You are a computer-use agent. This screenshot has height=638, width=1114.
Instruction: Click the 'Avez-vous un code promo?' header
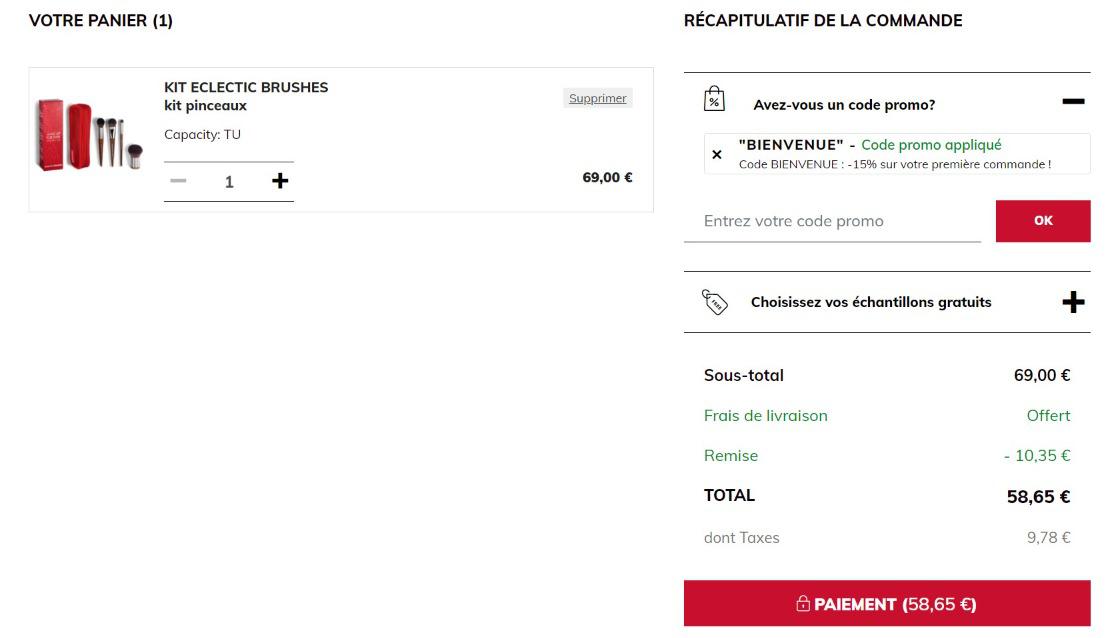[844, 105]
